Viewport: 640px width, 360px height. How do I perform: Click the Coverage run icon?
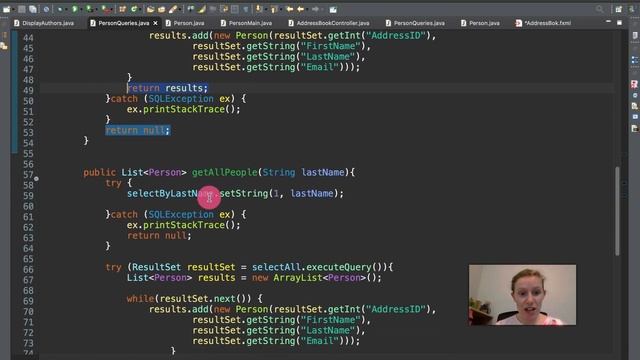tap(89, 9)
